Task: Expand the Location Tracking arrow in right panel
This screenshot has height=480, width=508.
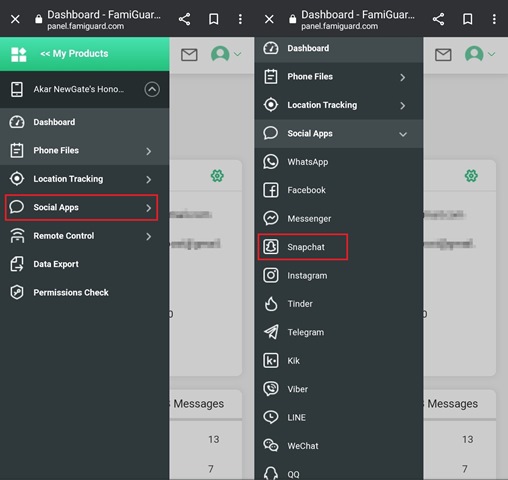Action: pyautogui.click(x=403, y=106)
